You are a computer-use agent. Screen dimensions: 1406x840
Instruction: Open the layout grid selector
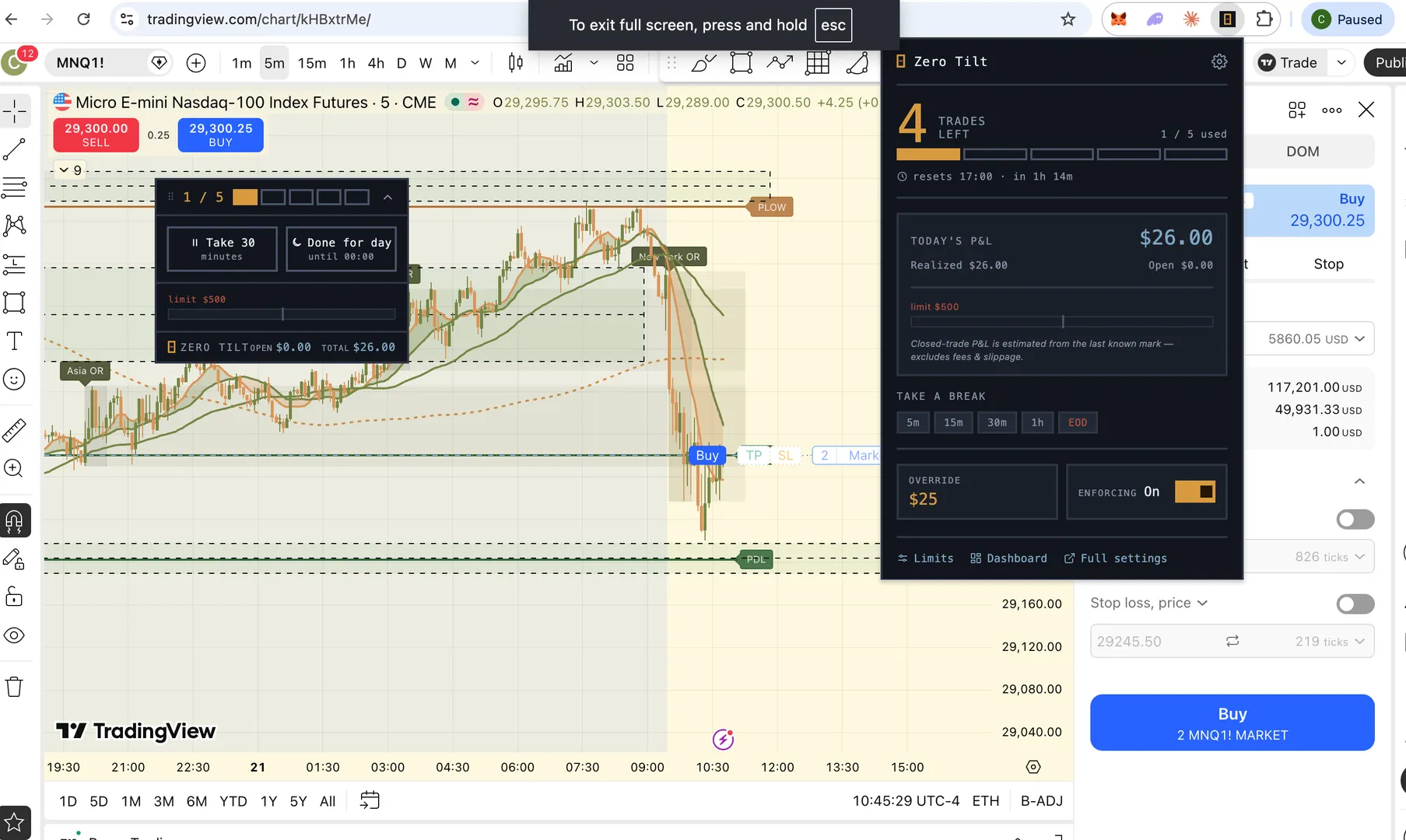tap(625, 63)
